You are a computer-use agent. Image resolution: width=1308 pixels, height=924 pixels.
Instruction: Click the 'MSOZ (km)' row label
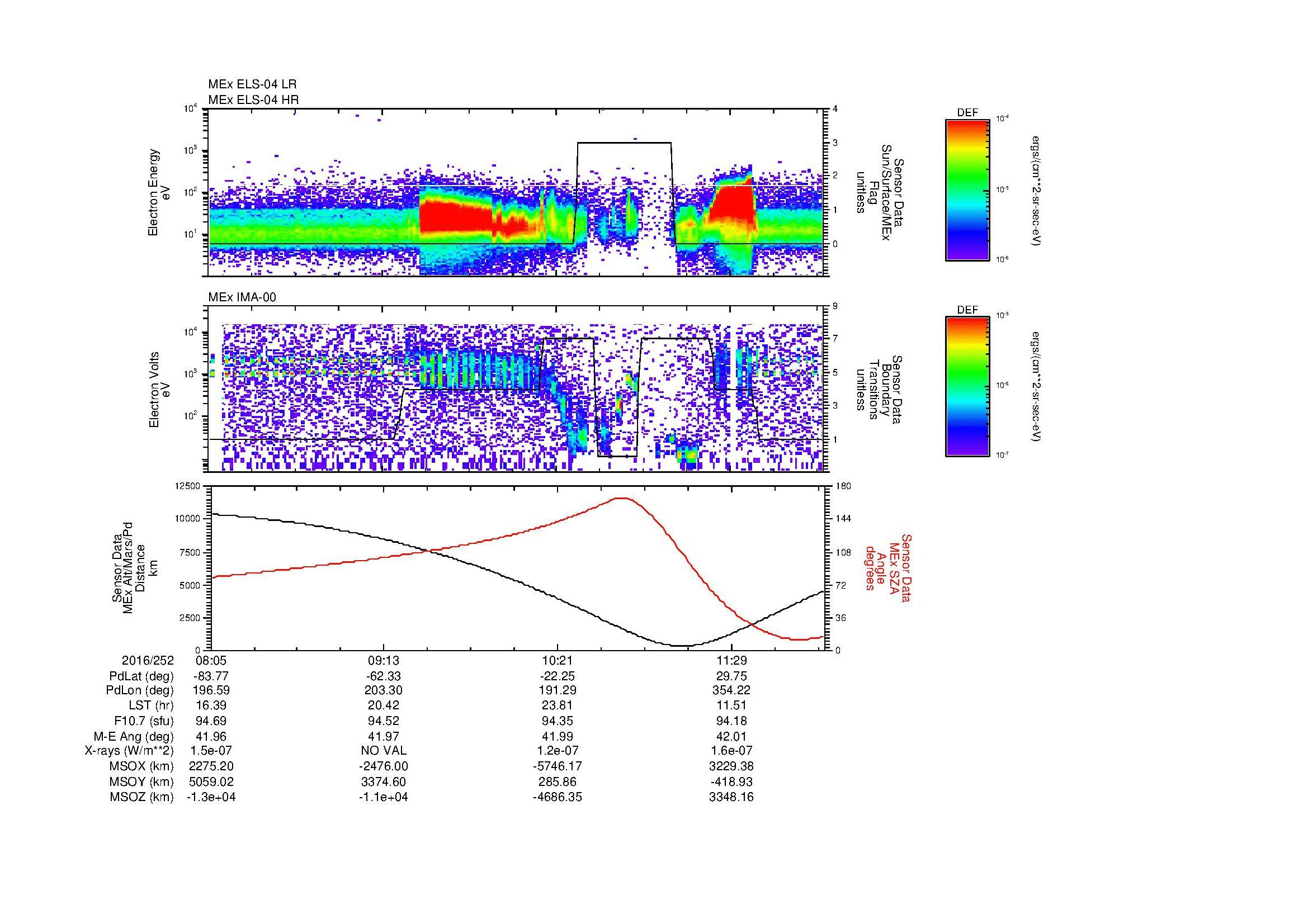[x=142, y=797]
